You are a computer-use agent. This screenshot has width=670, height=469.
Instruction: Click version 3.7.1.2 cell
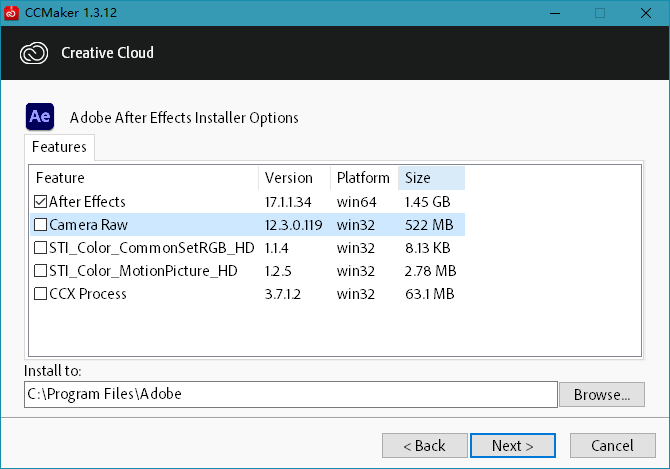(283, 294)
